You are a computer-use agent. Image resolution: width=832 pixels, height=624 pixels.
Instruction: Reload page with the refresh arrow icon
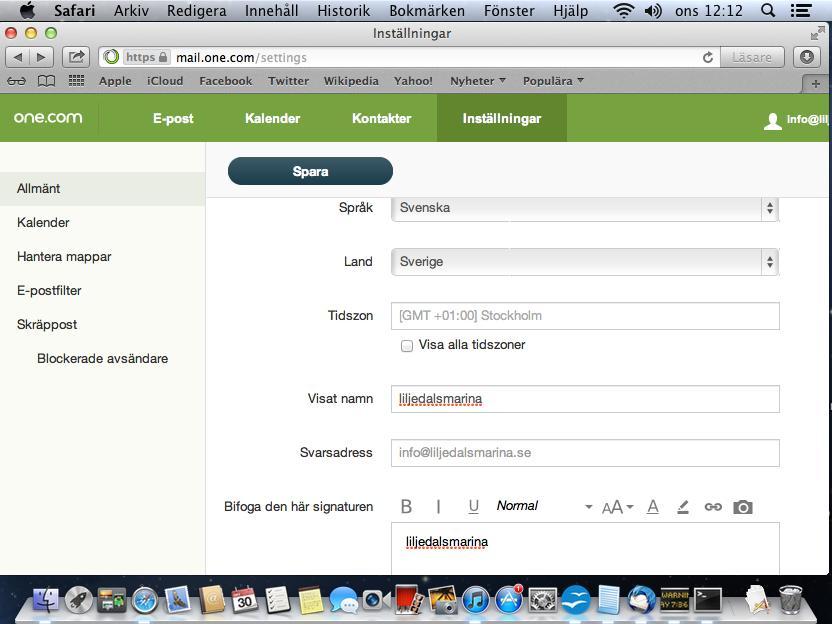tap(708, 57)
